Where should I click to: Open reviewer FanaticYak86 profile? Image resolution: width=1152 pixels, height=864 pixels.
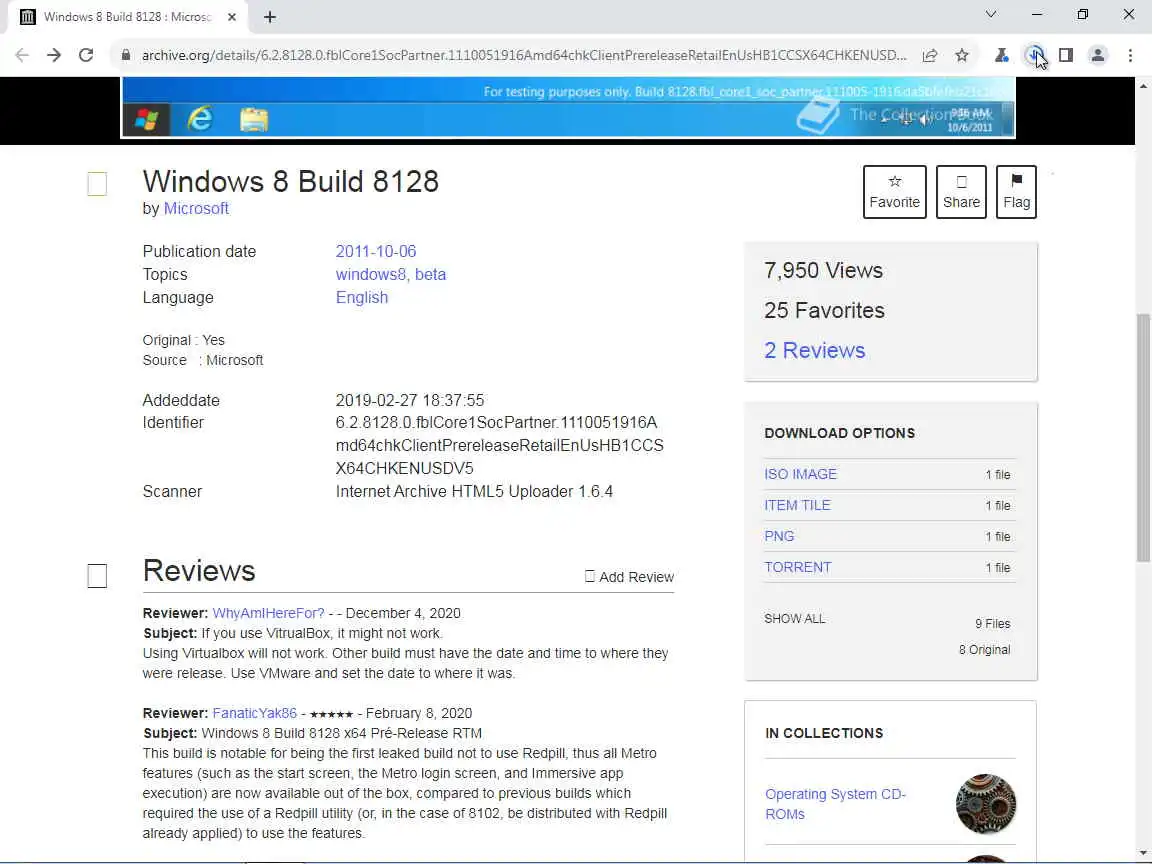(x=254, y=713)
